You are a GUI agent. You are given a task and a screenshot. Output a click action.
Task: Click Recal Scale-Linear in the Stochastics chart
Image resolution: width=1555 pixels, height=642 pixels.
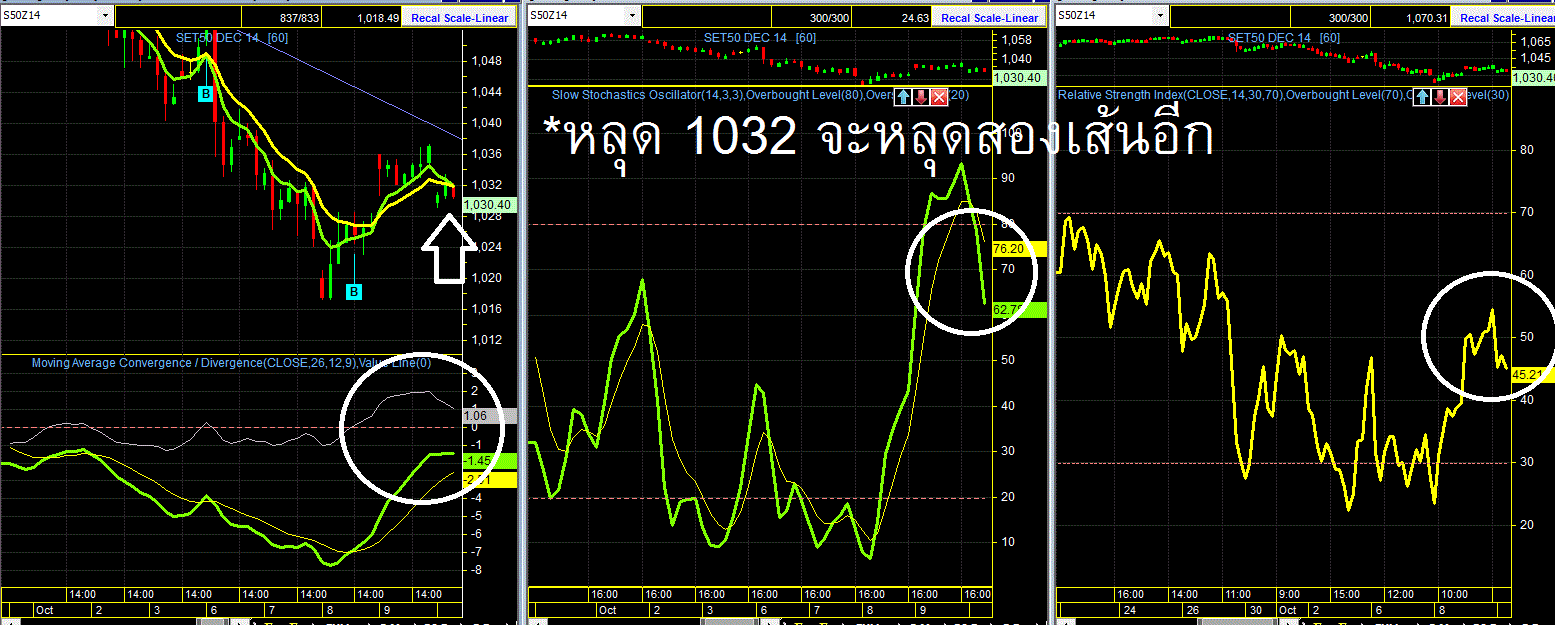990,18
